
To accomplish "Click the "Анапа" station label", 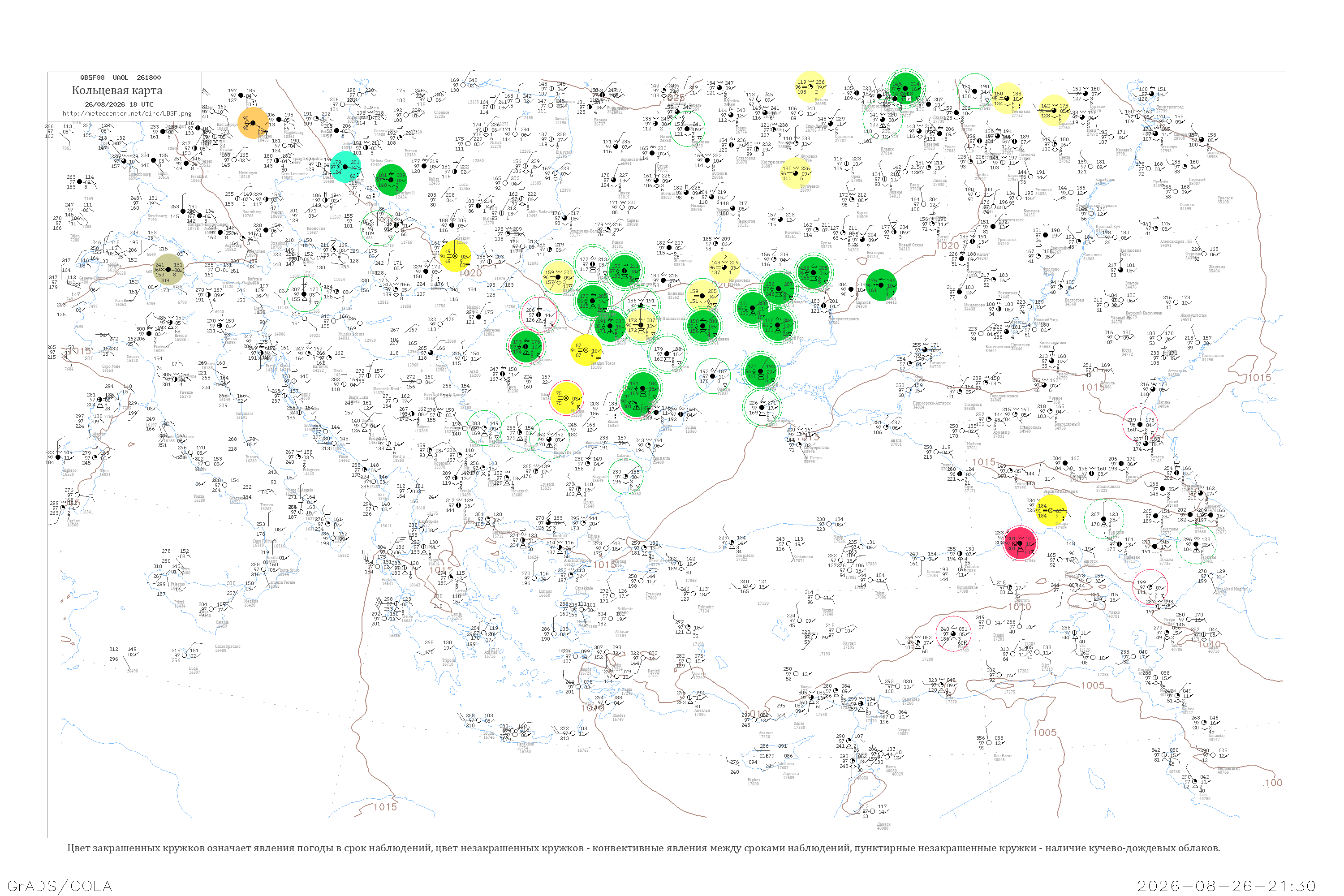I will coord(896,440).
